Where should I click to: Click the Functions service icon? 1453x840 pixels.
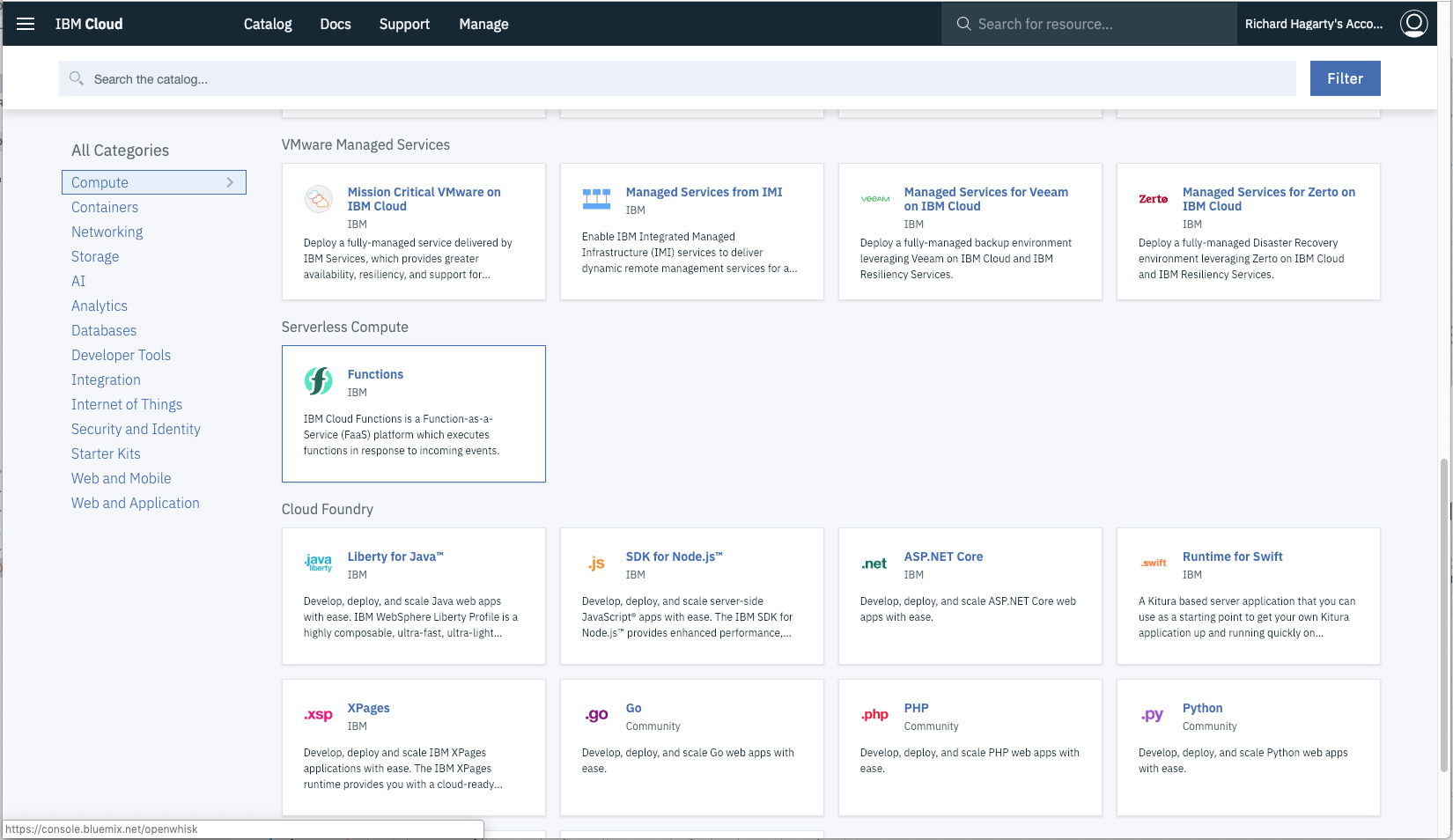point(319,381)
